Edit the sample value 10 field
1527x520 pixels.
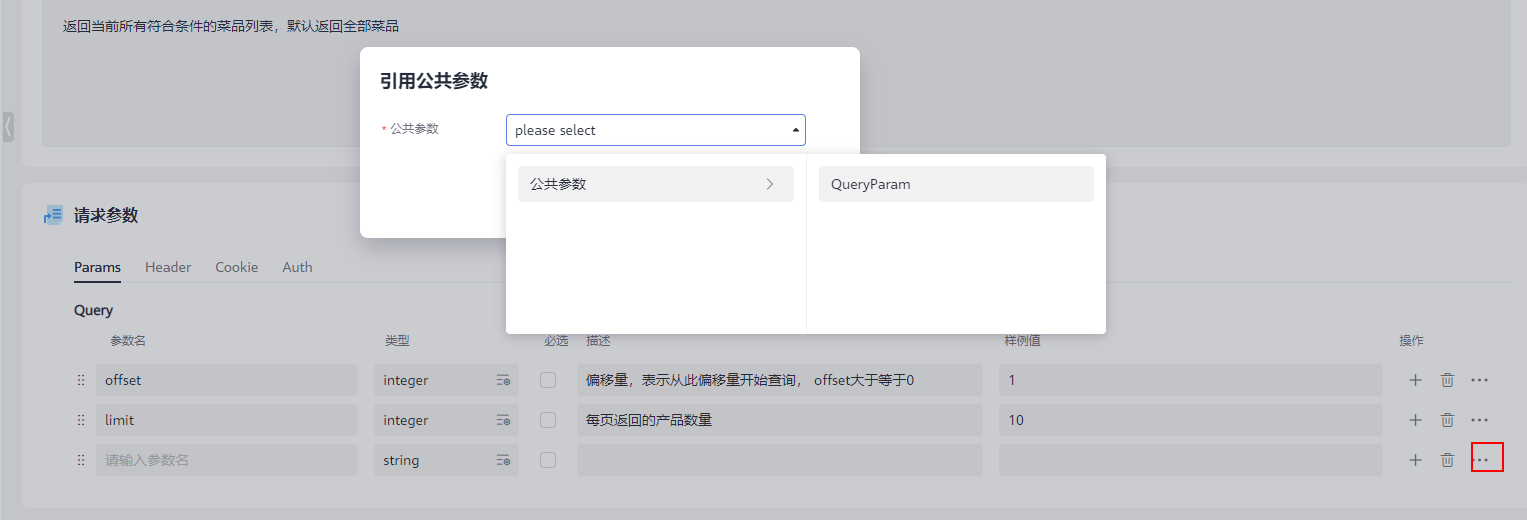click(x=1190, y=420)
